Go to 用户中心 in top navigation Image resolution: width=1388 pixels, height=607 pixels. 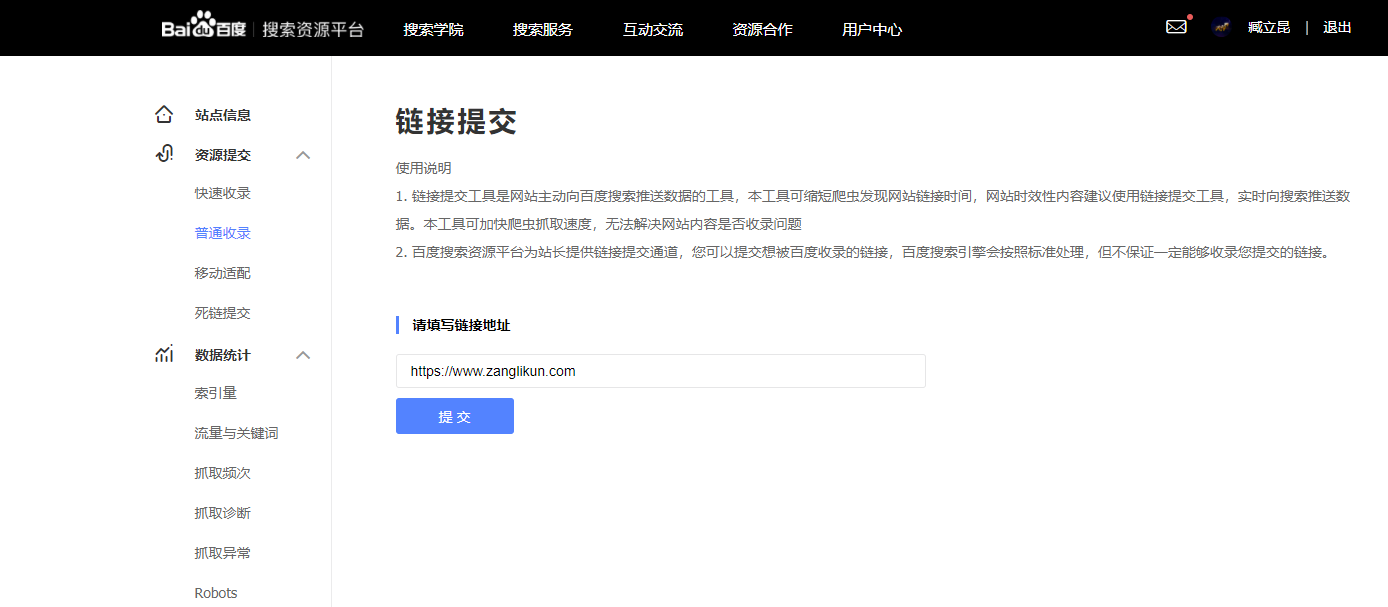872,29
